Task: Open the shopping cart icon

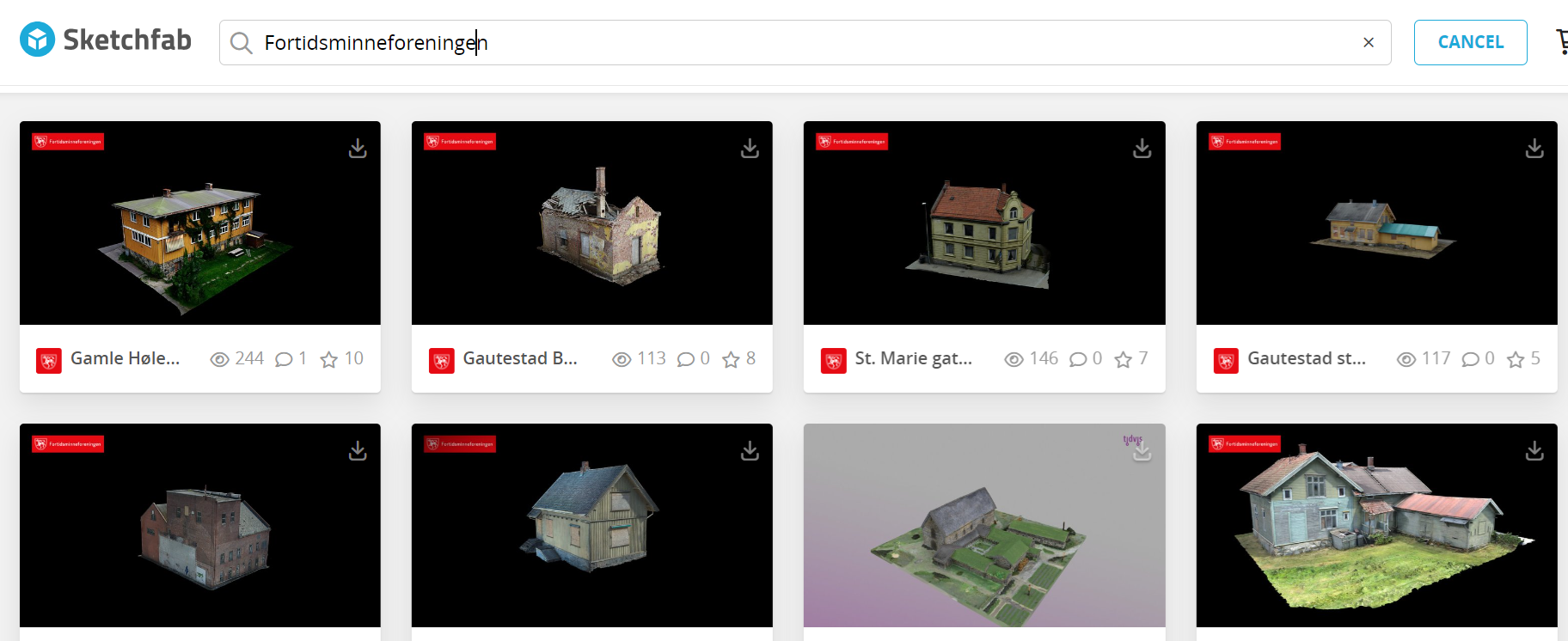Action: [x=1561, y=41]
